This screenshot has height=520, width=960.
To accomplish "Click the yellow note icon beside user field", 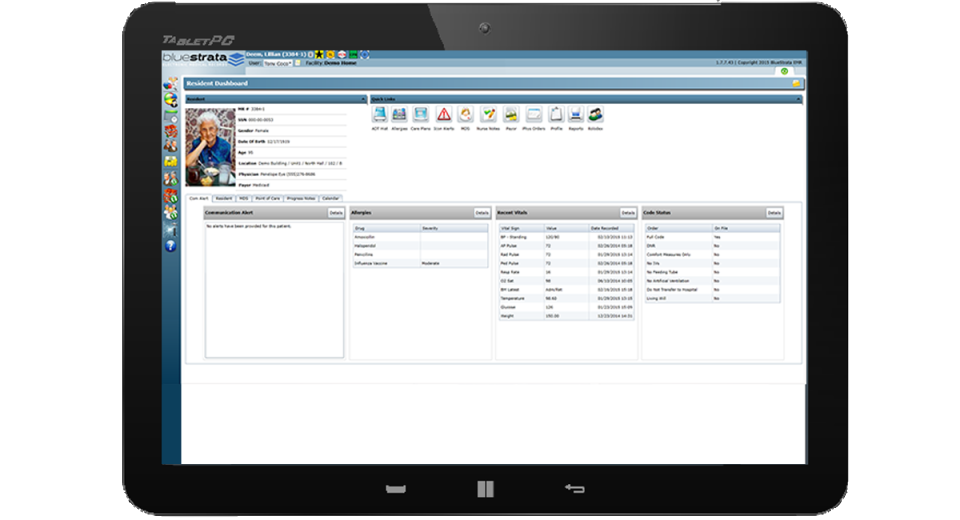I will click(x=298, y=63).
